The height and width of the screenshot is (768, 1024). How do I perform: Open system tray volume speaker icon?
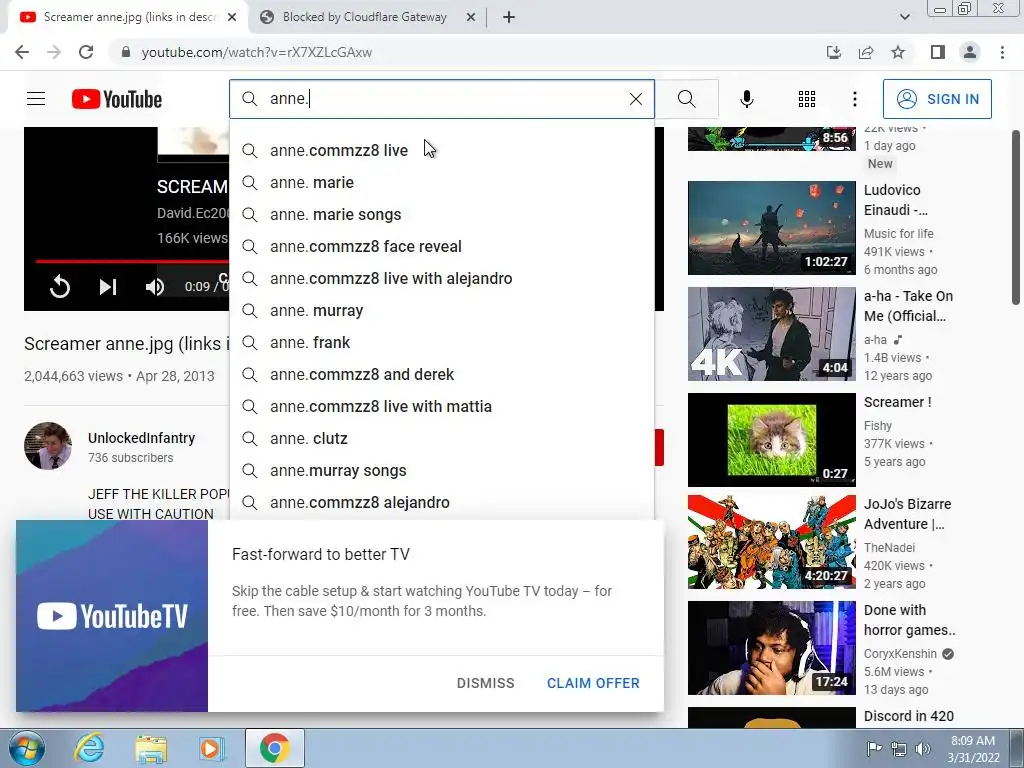[923, 749]
